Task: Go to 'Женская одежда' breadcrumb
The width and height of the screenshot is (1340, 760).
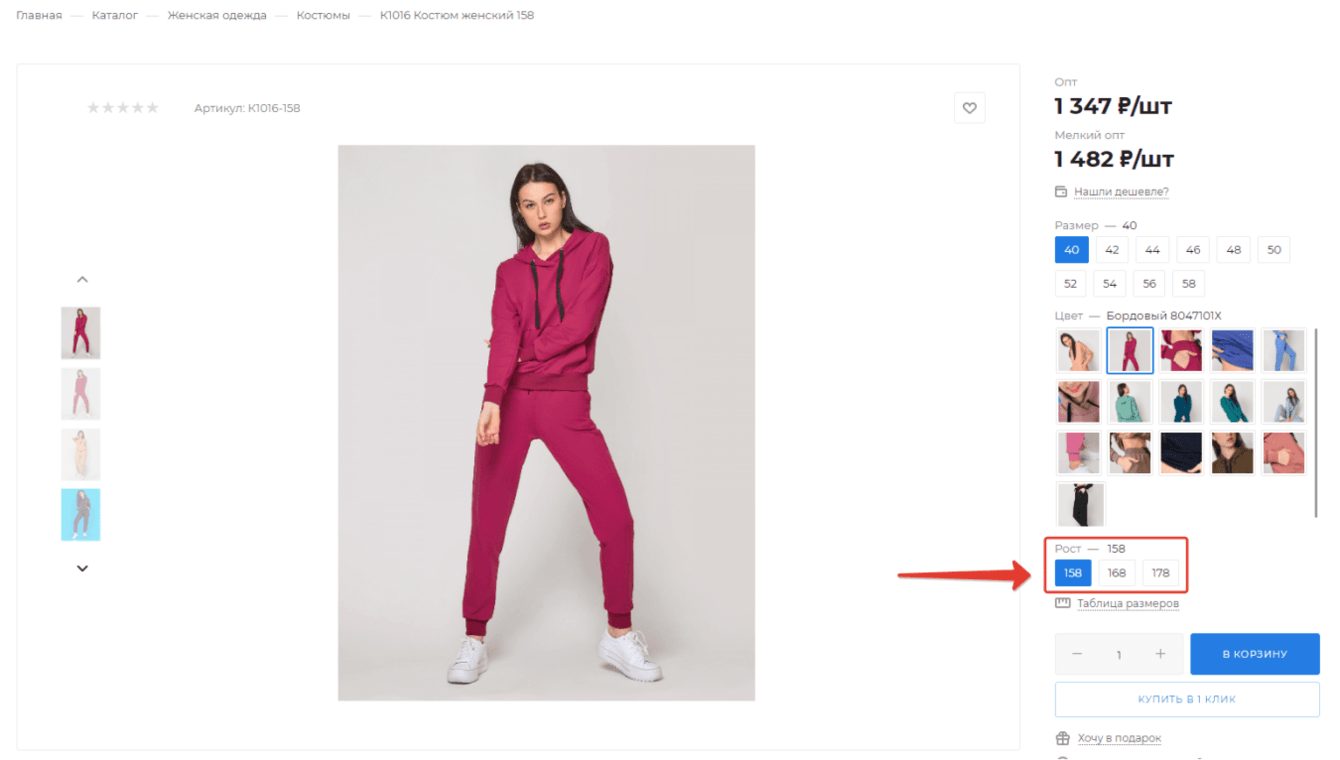Action: 217,16
